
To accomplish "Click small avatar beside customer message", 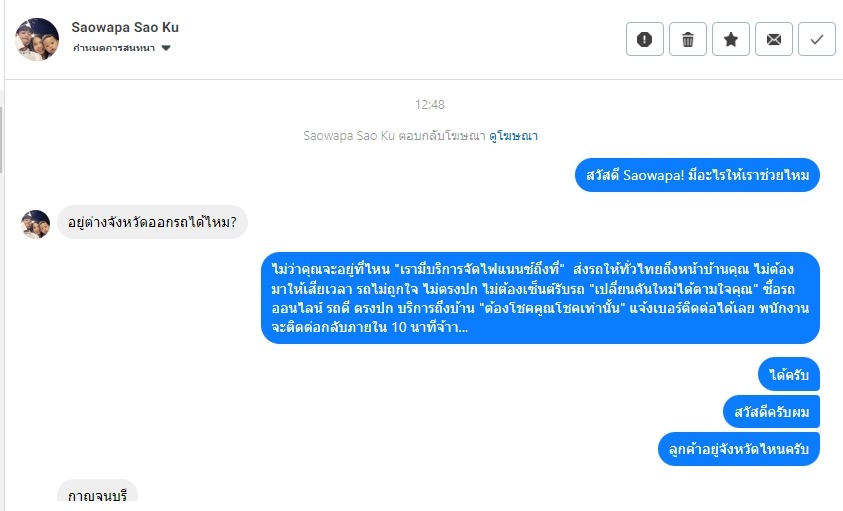I will tap(36, 224).
